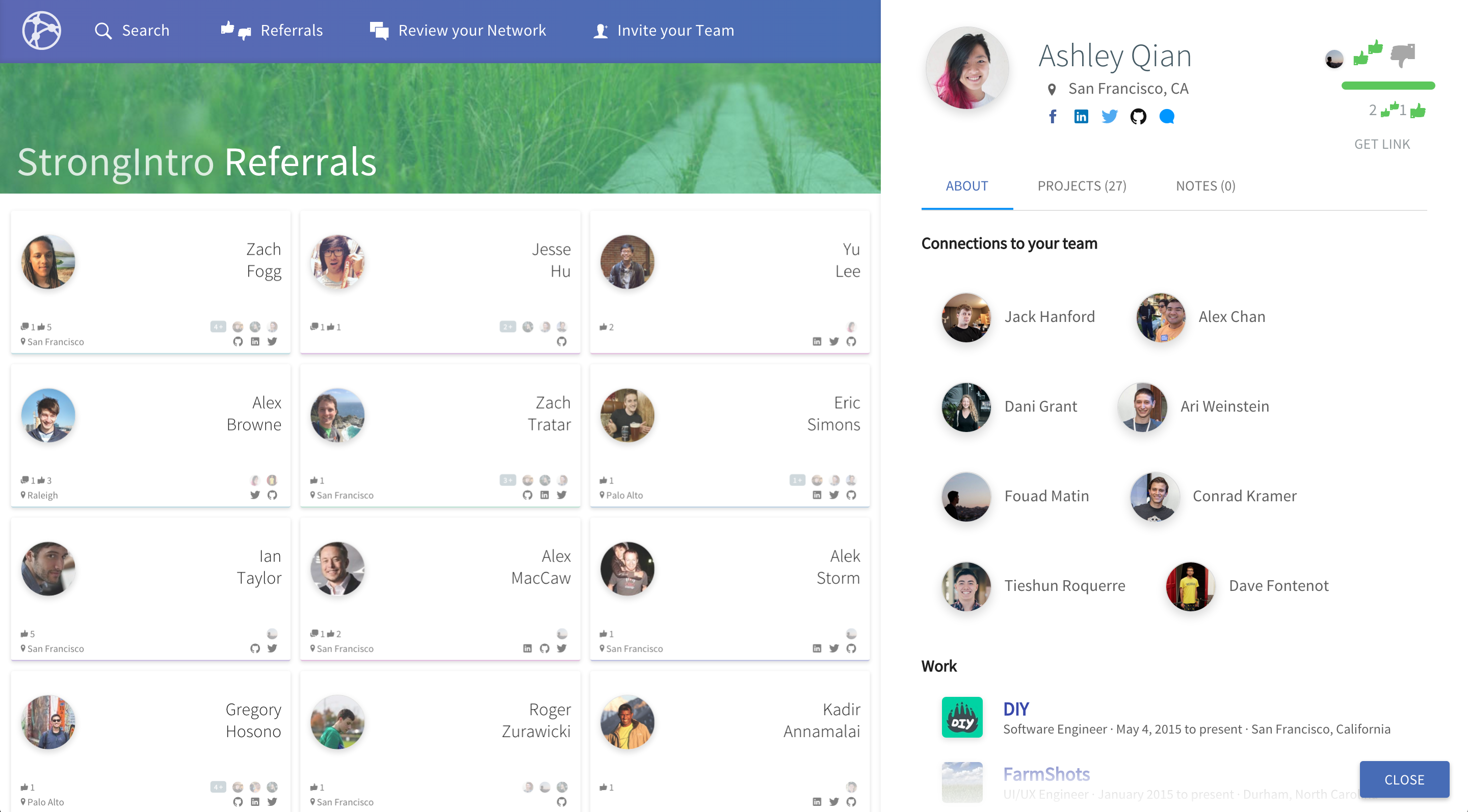Screen dimensions: 1468x812
Task: Open Zach Fogg's GitHub icon
Action: click(x=238, y=342)
